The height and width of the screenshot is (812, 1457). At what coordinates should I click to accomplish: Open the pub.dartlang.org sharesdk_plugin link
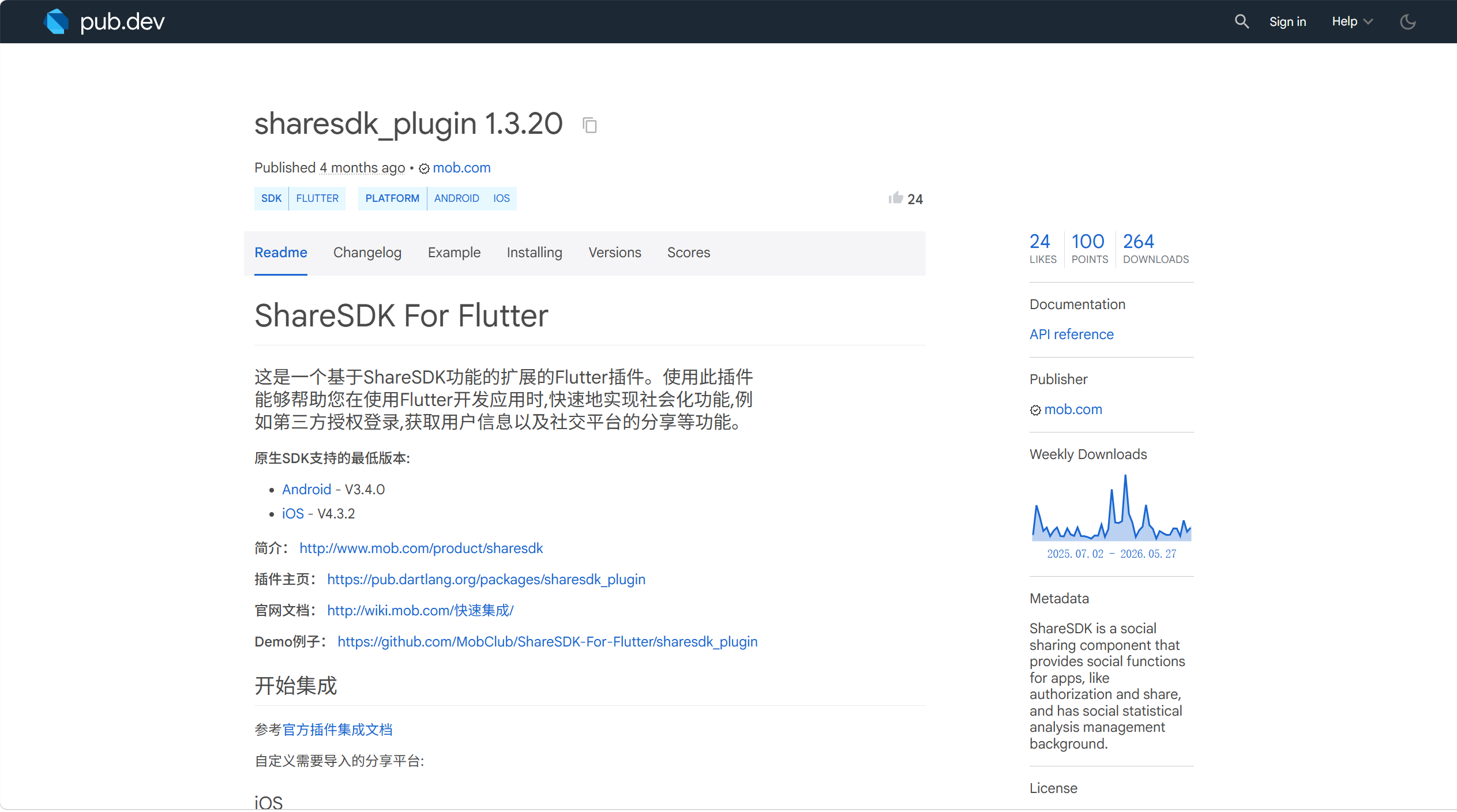pyautogui.click(x=486, y=580)
